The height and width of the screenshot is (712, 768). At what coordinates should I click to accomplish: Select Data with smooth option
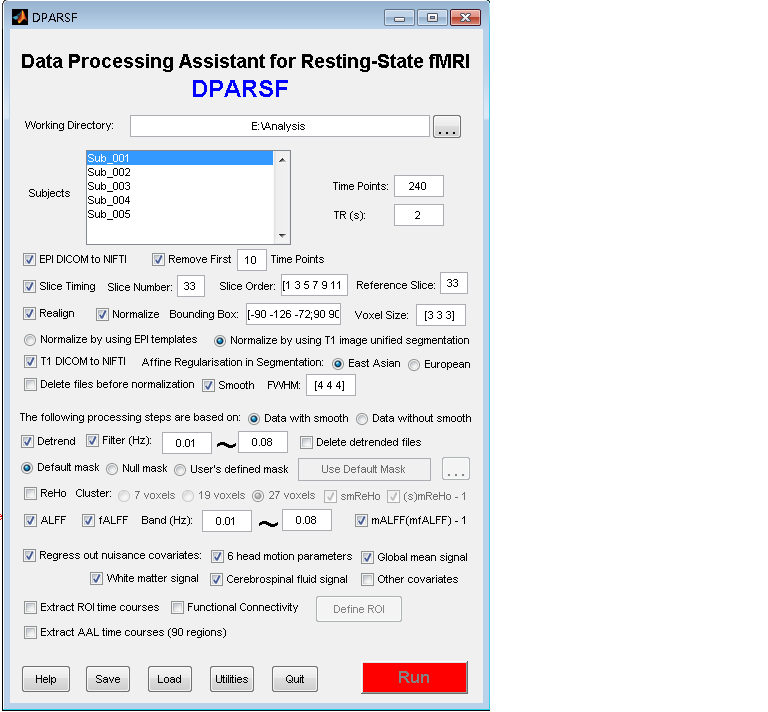coord(254,419)
